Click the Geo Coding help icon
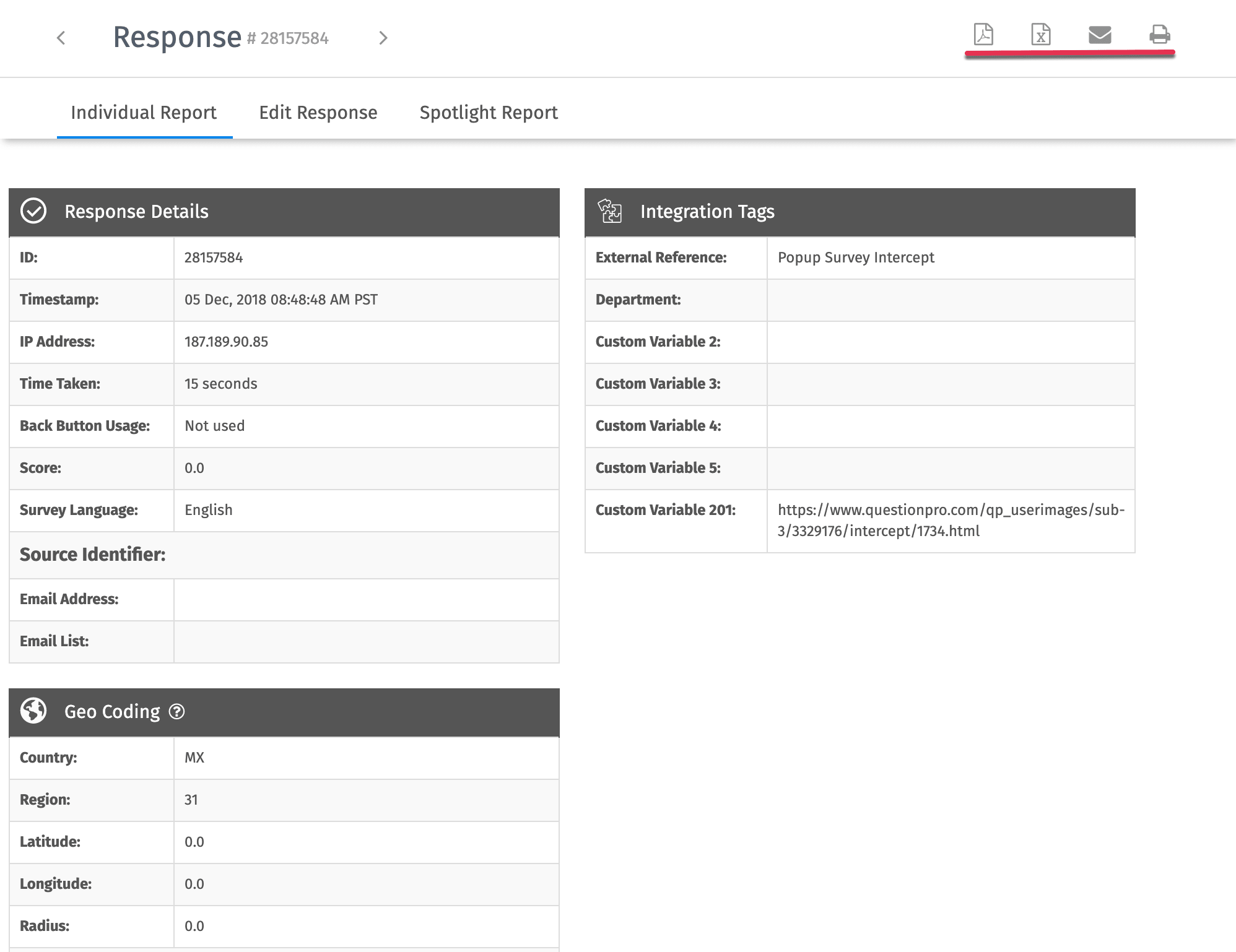This screenshot has height=952, width=1236. coord(177,712)
